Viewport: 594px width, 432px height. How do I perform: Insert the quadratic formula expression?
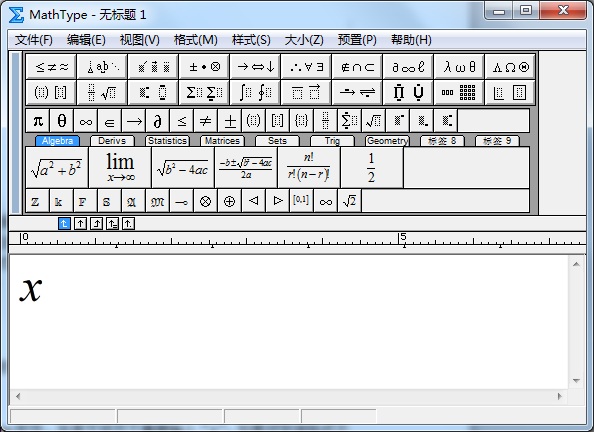(x=246, y=167)
